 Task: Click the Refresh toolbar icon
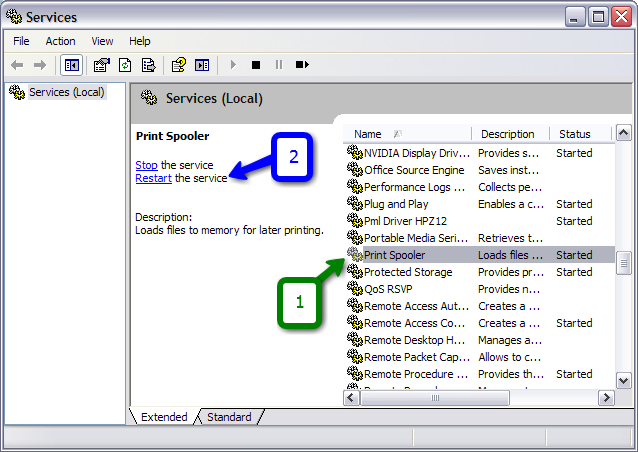tap(125, 65)
